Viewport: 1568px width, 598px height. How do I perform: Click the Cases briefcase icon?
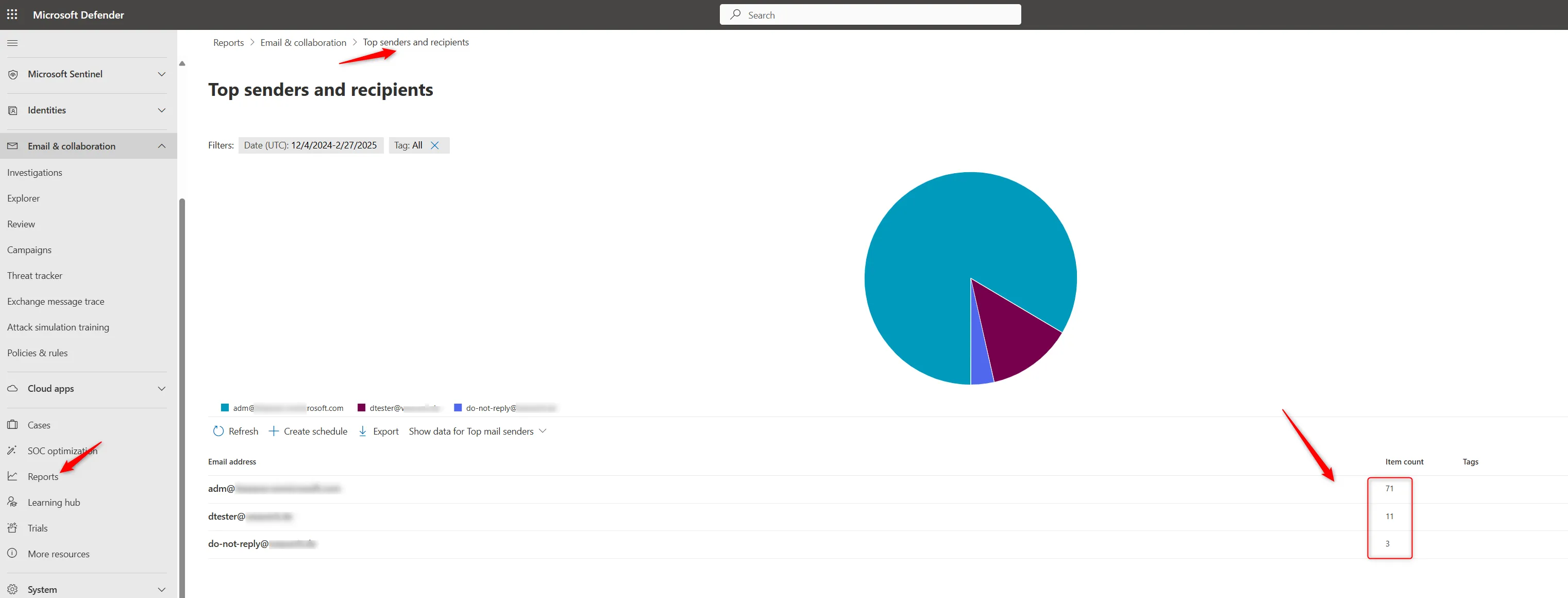point(12,425)
